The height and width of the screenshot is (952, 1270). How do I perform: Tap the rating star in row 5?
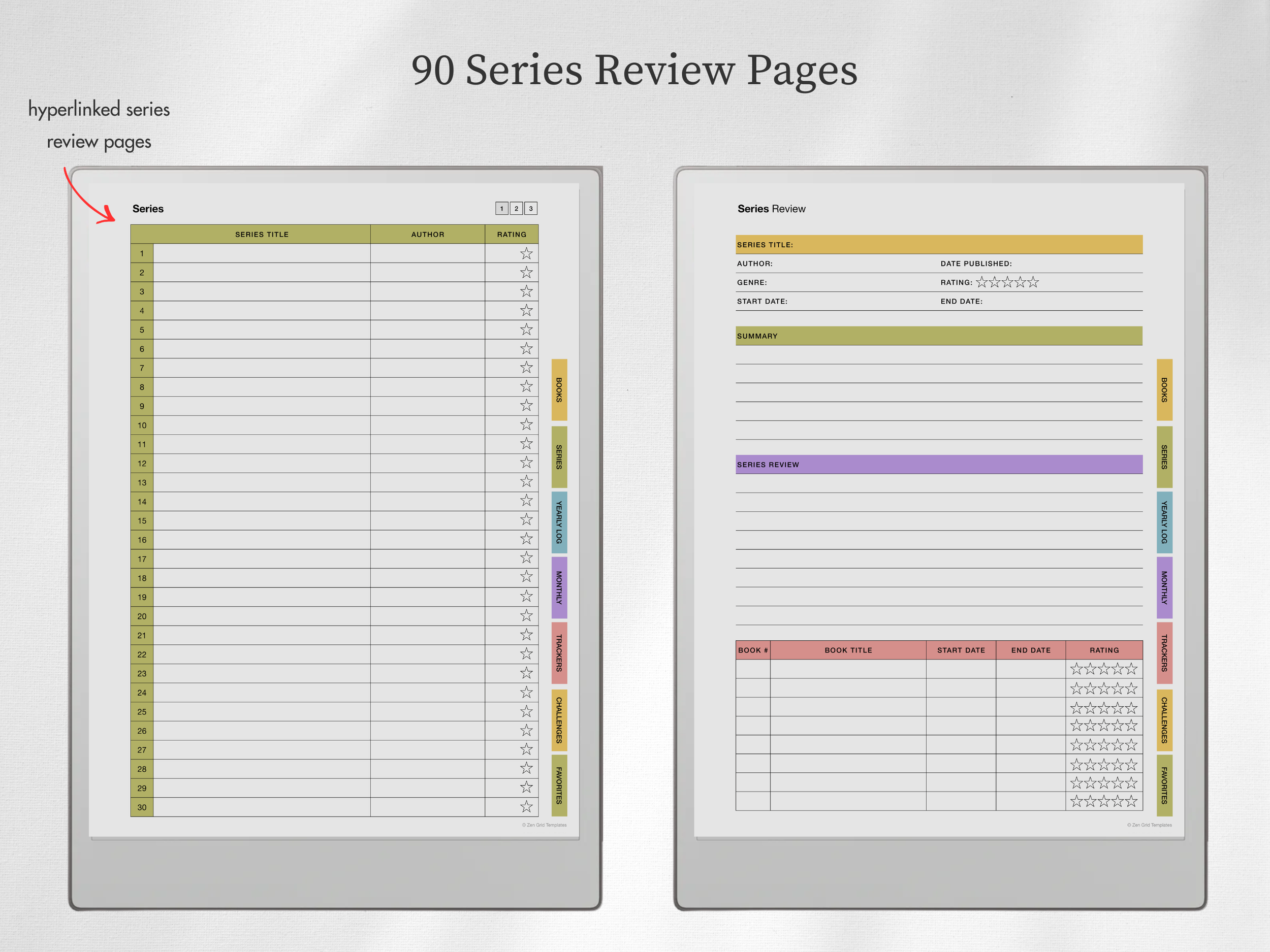tap(526, 329)
